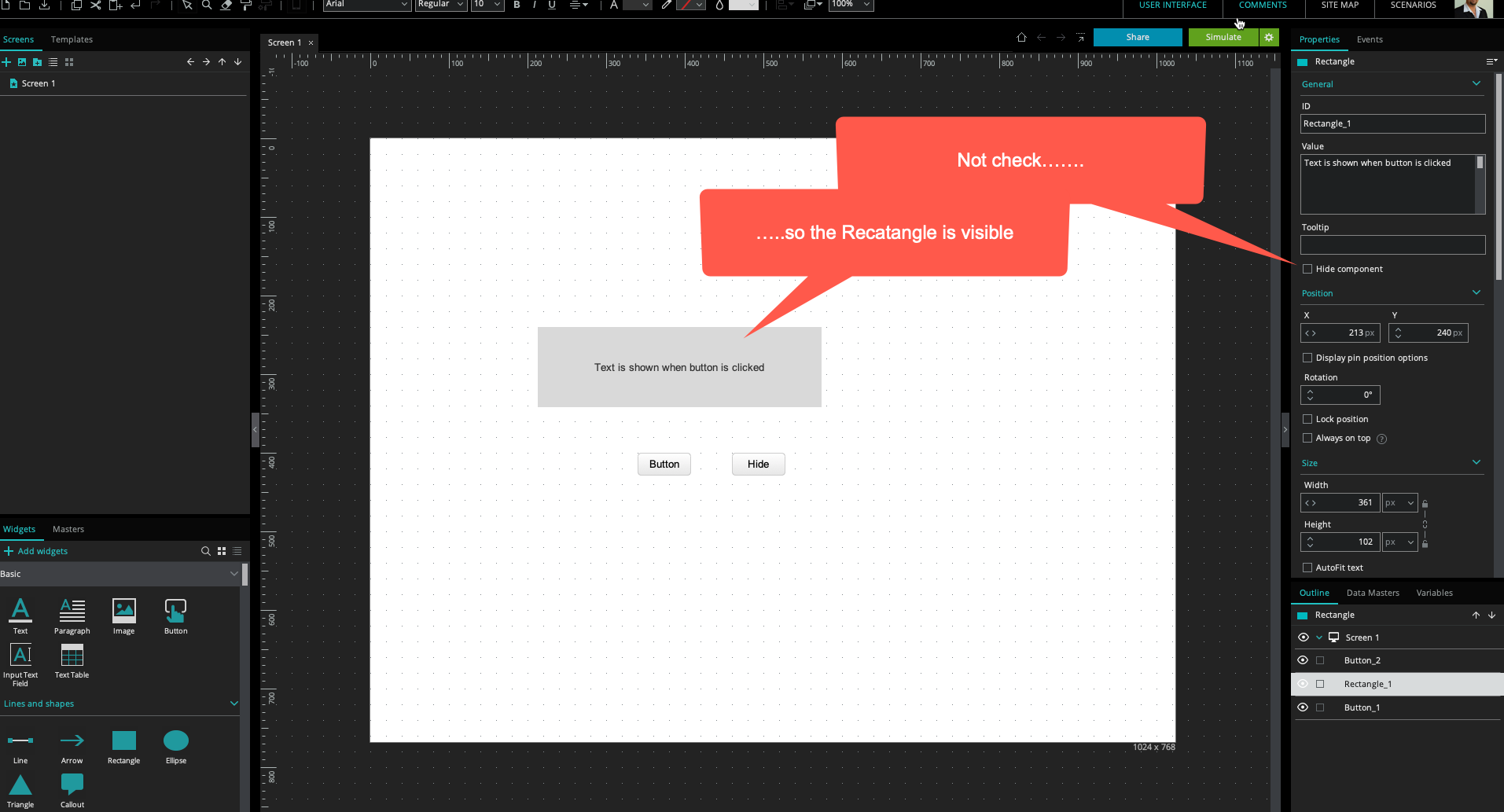
Task: Enable the Hide component checkbox
Action: [1307, 269]
